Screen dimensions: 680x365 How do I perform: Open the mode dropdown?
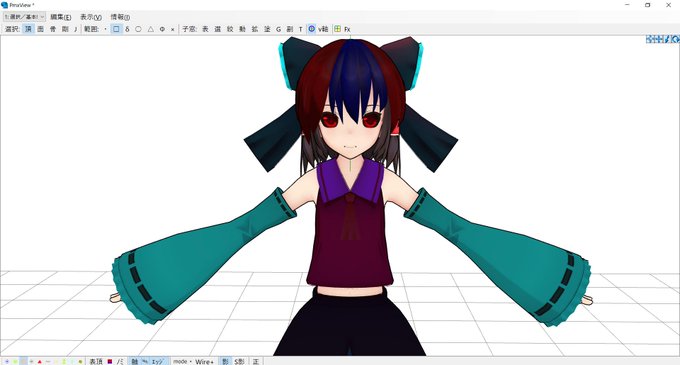point(182,361)
